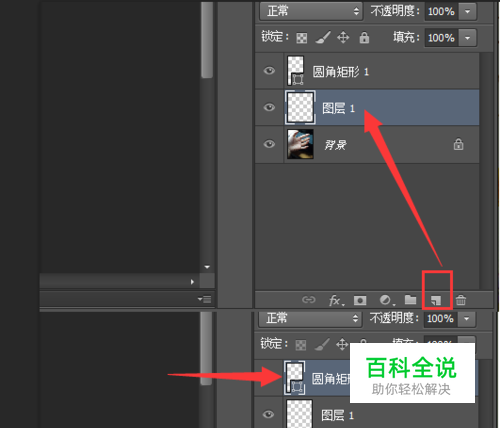Create a new group with the folder icon
Viewport: 500px width, 428px height.
coord(410,300)
